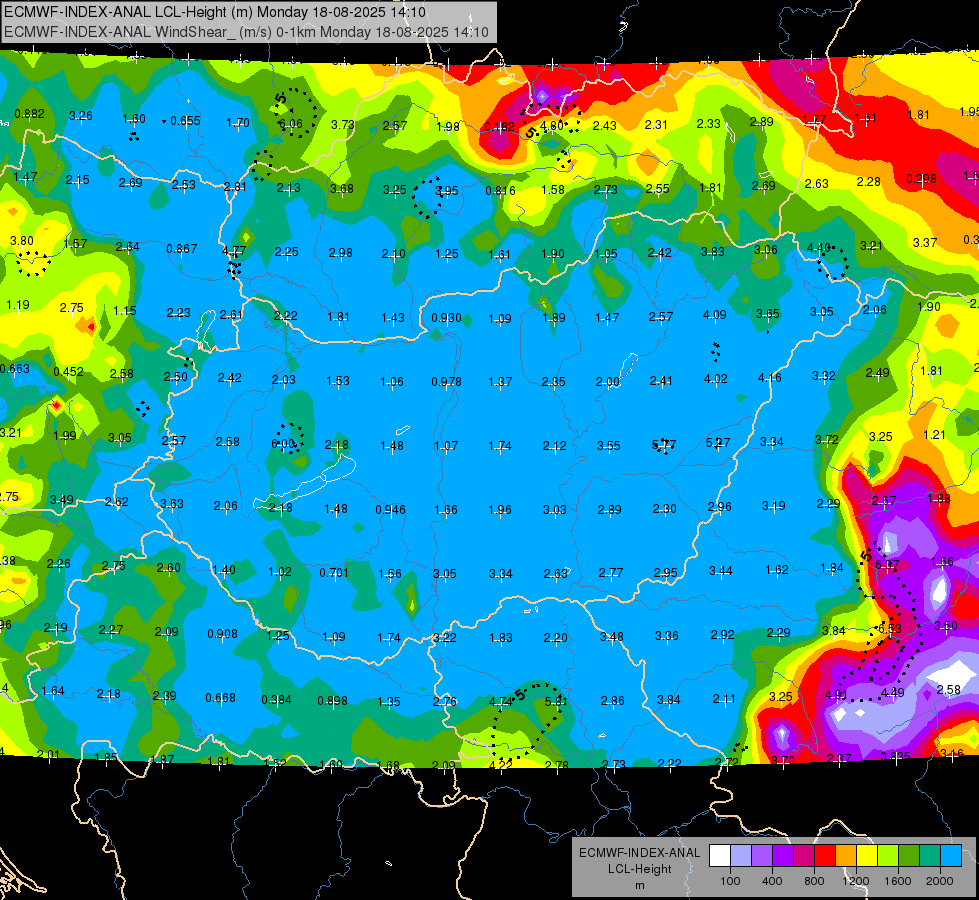Click the wind shear value '3.49'

(x=62, y=499)
